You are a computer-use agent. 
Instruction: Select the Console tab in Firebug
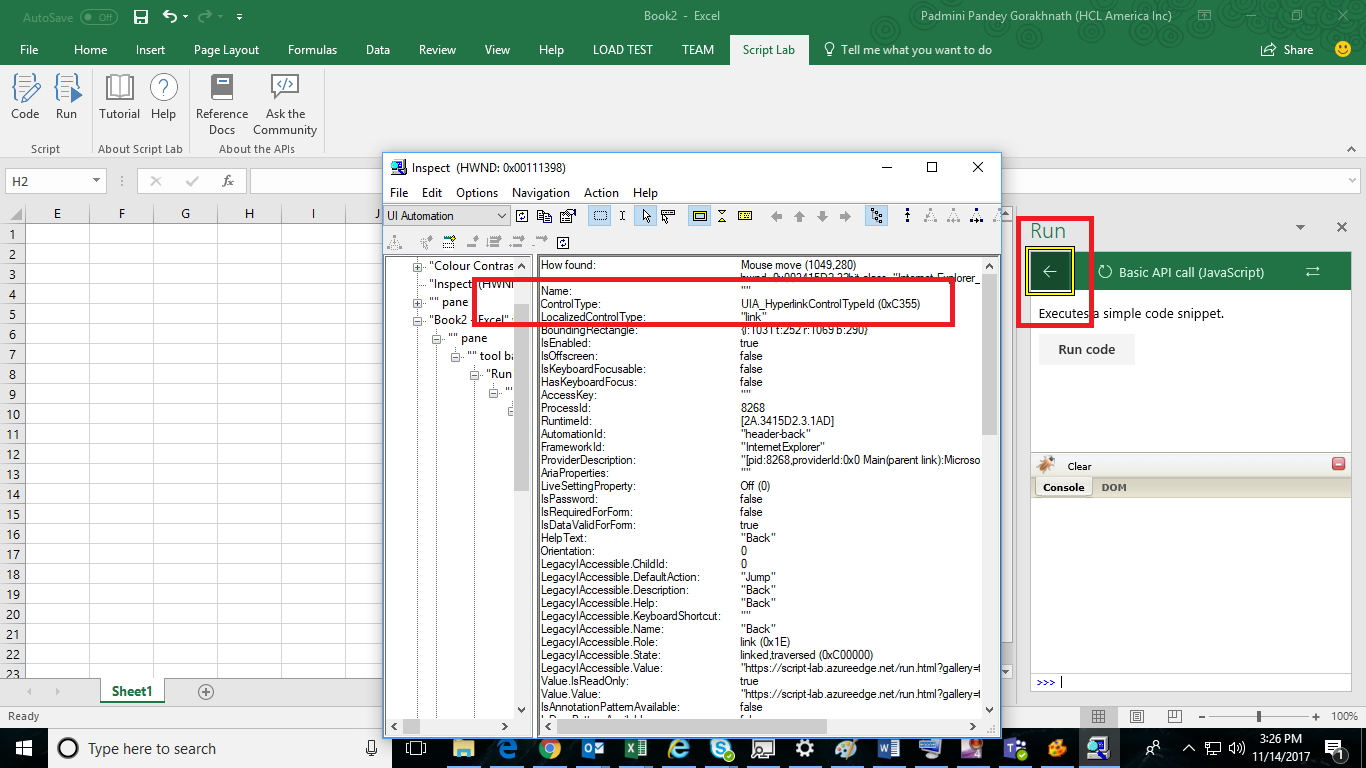(1064, 487)
